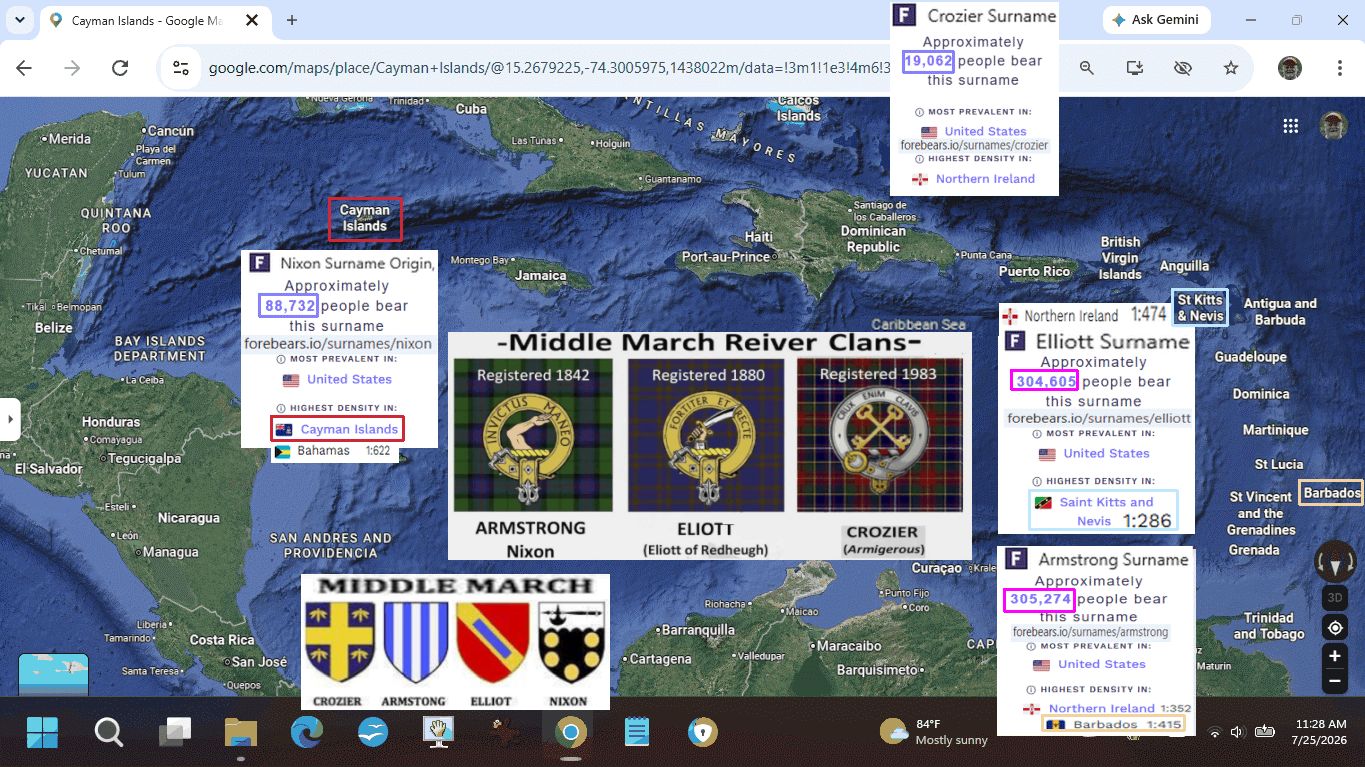Image resolution: width=1365 pixels, height=767 pixels.
Task: Click the Port-au-Prince city label
Action: pos(726,257)
